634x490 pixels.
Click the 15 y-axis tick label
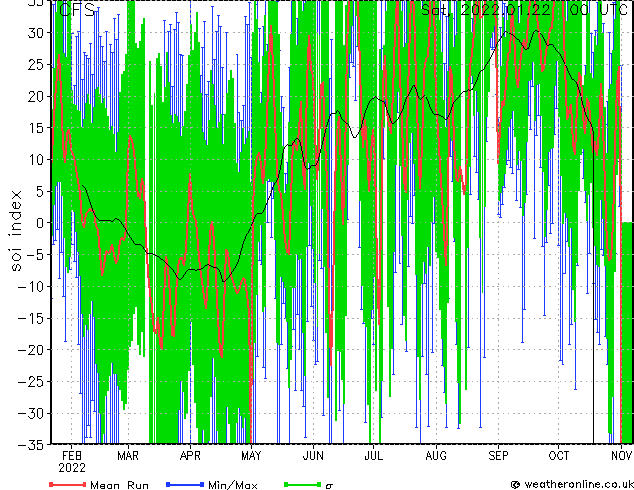(x=36, y=128)
